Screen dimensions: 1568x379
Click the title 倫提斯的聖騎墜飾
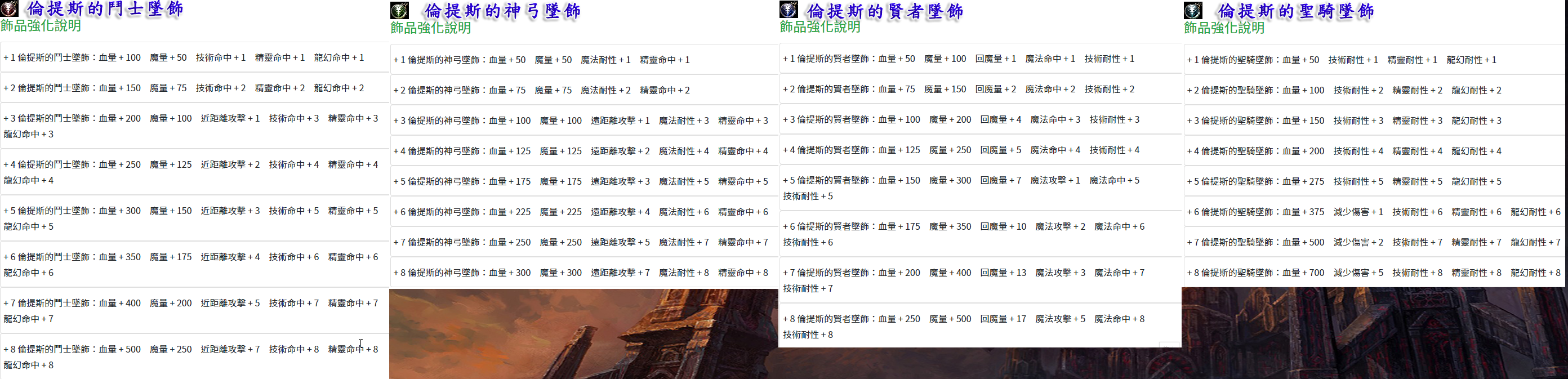click(1296, 11)
